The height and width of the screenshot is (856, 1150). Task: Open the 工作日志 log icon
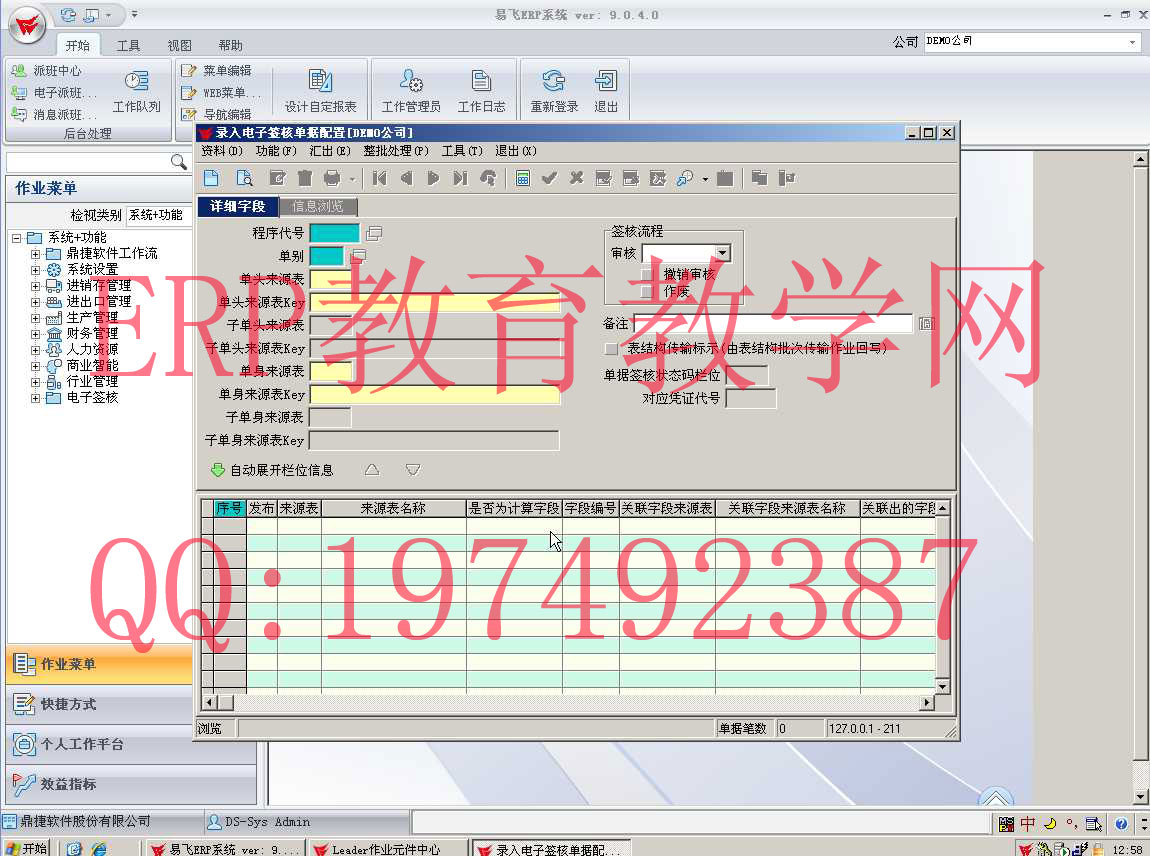[481, 91]
